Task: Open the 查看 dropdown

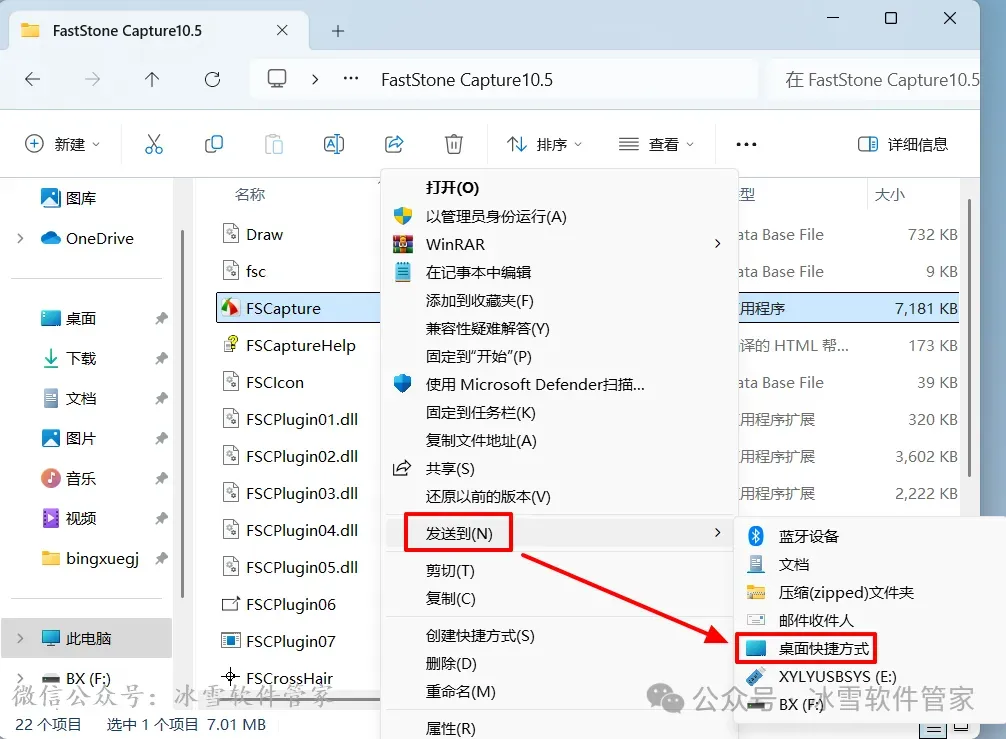Action: (x=656, y=144)
